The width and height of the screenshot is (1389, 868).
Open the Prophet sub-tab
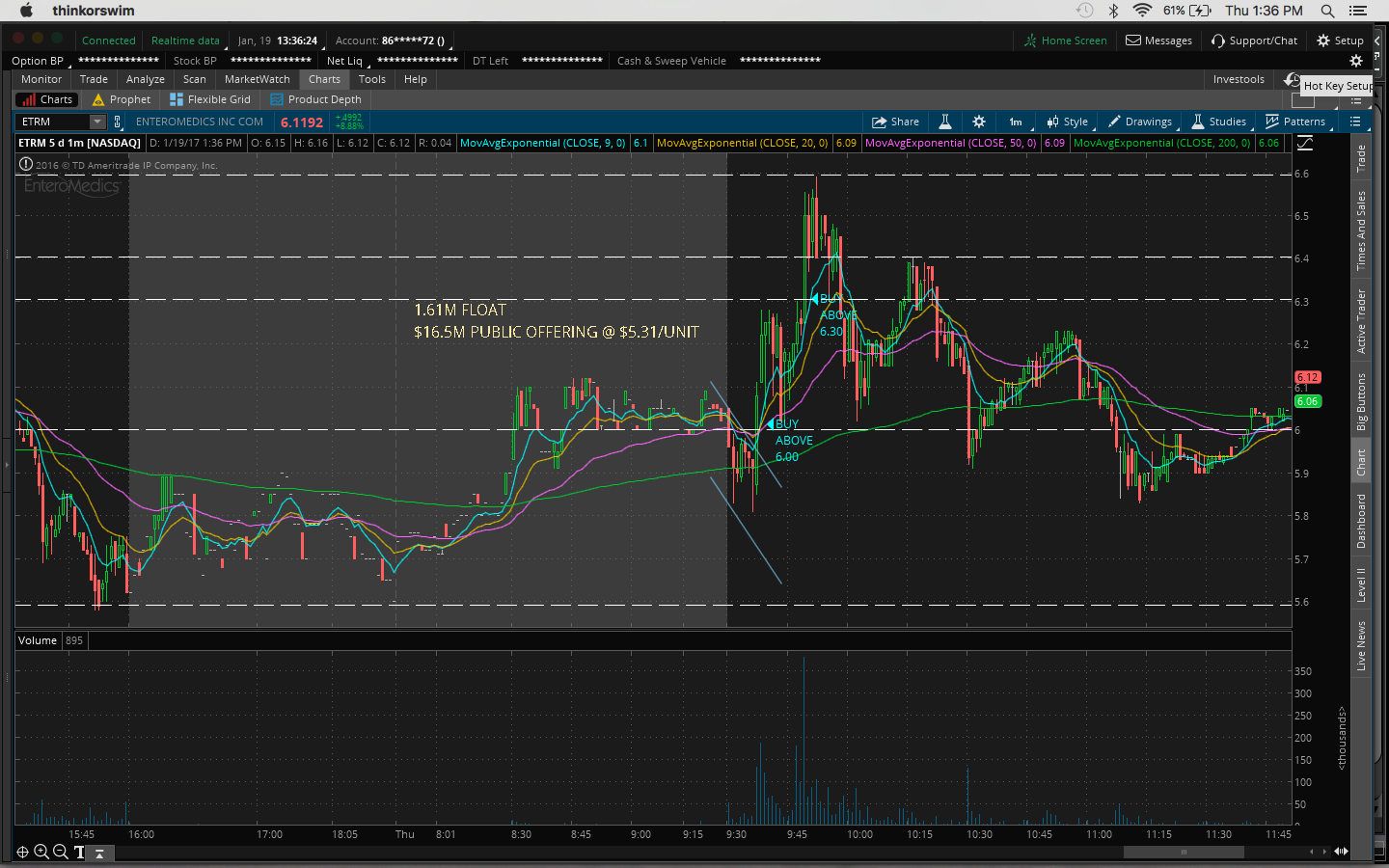point(122,99)
